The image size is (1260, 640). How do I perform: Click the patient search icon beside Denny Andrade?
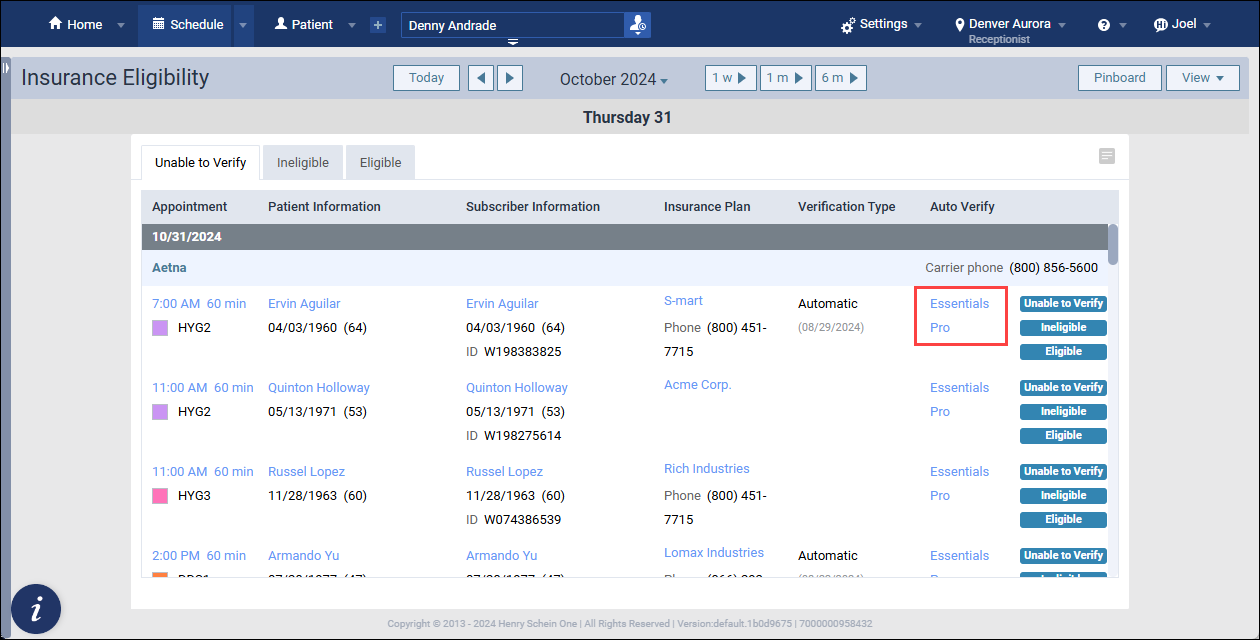637,25
